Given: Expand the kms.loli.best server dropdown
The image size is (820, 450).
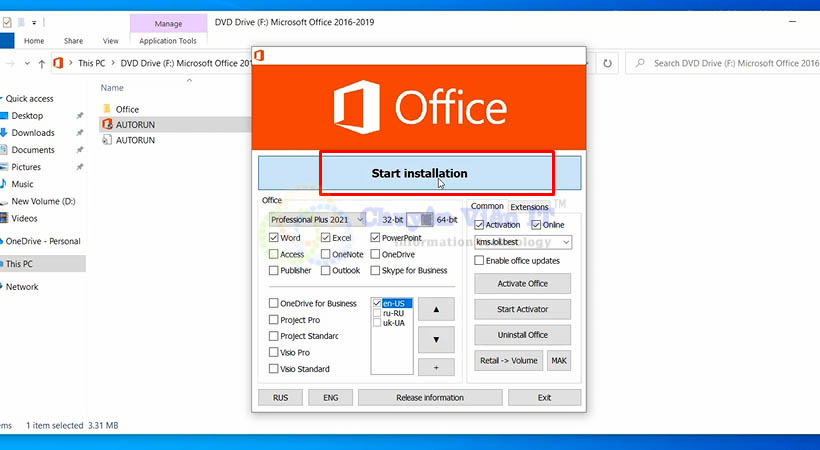Looking at the screenshot, I should tap(566, 242).
